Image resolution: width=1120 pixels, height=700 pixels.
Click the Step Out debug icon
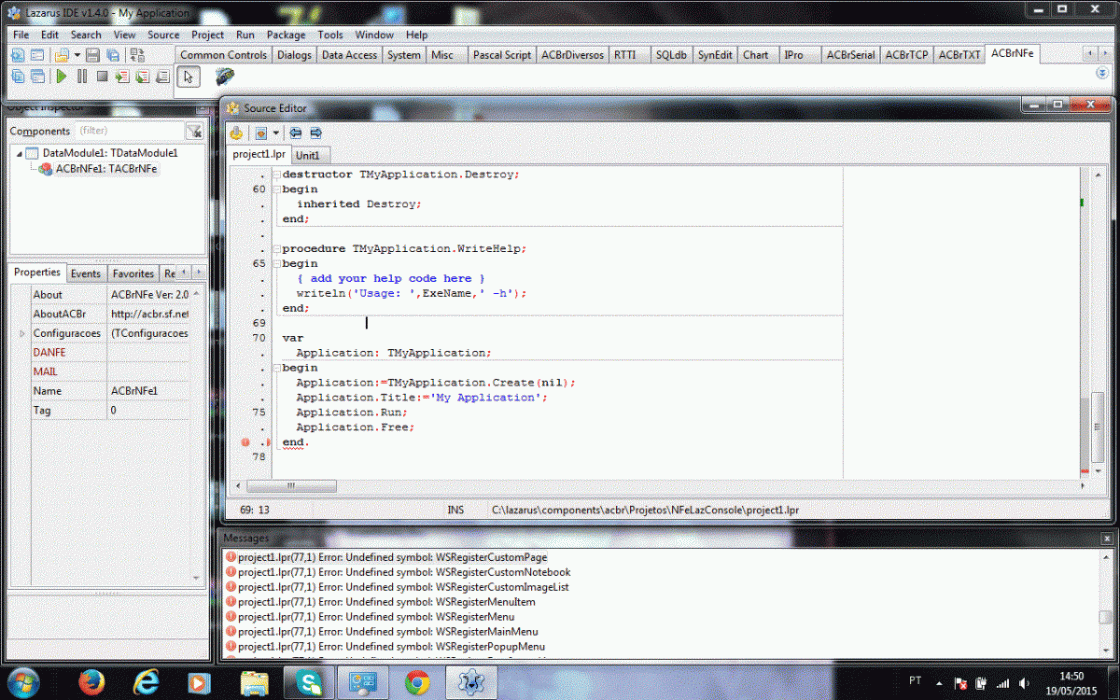click(163, 76)
